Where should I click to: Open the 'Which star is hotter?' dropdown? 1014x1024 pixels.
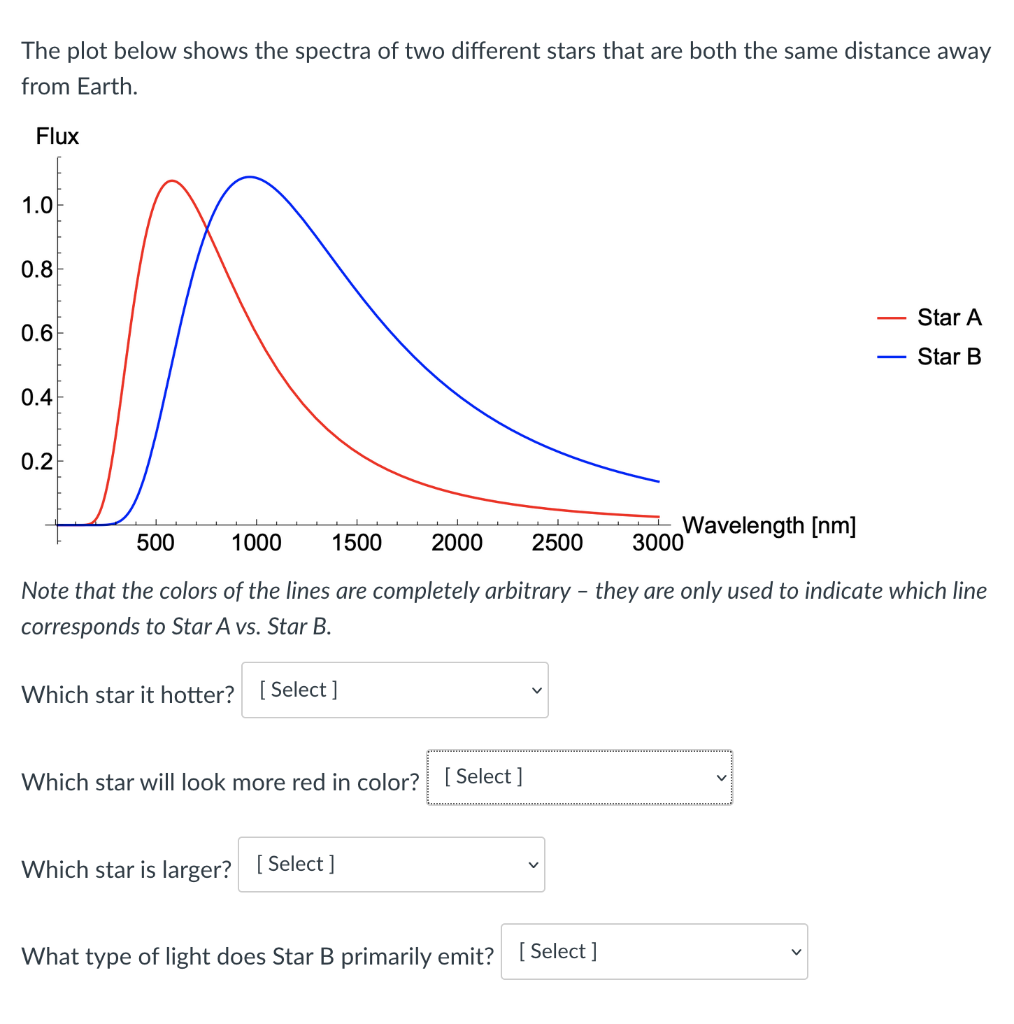coord(394,690)
